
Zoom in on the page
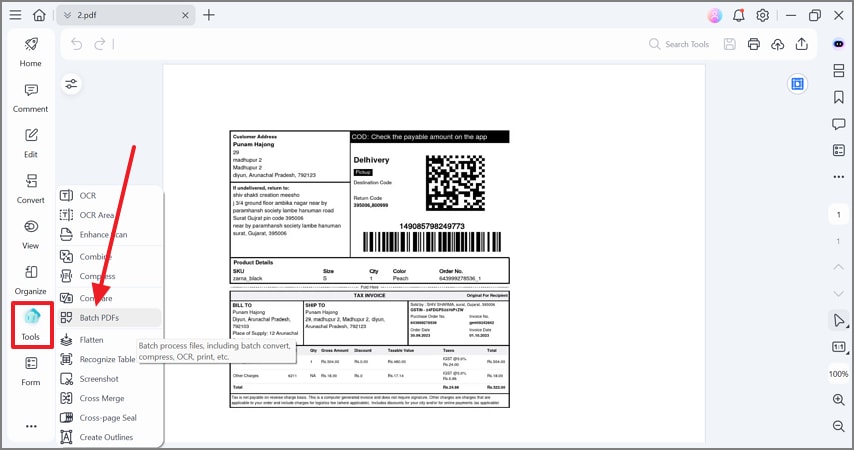839,399
